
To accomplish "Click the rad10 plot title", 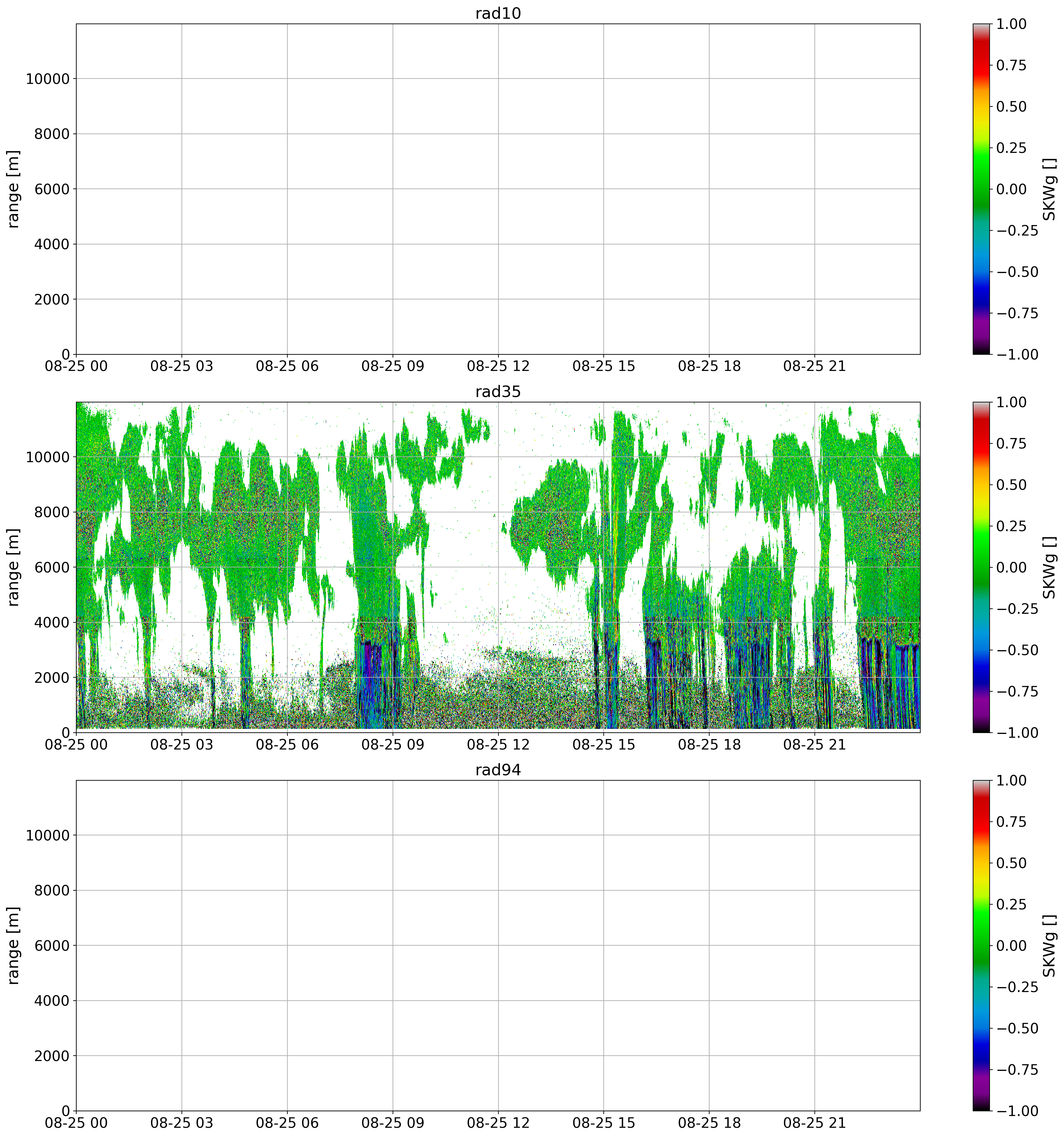I will pyautogui.click(x=498, y=14).
